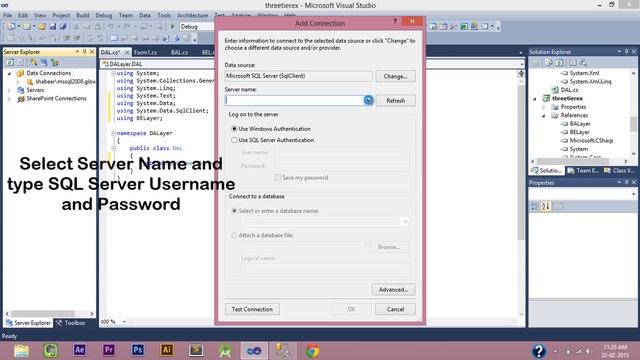Screen dimensions: 640x360
Task: Open Adobe Illustrator from taskbar
Action: [x=167, y=350]
